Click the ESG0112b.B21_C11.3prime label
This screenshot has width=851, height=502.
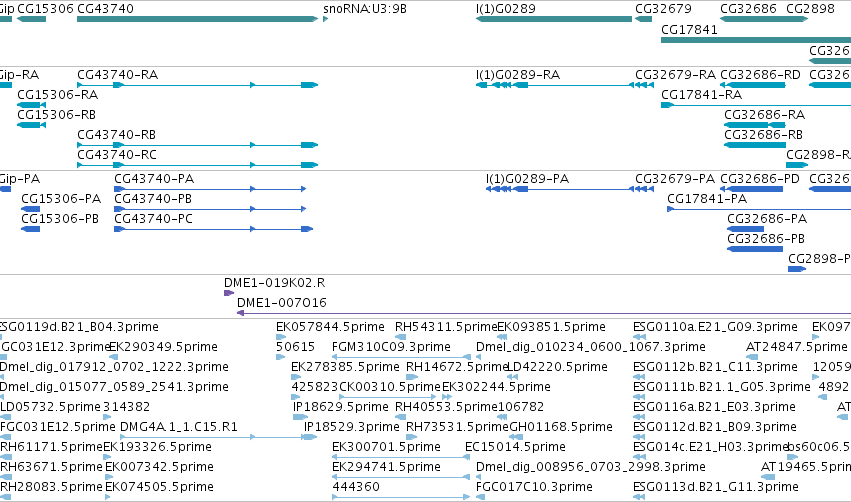point(715,367)
